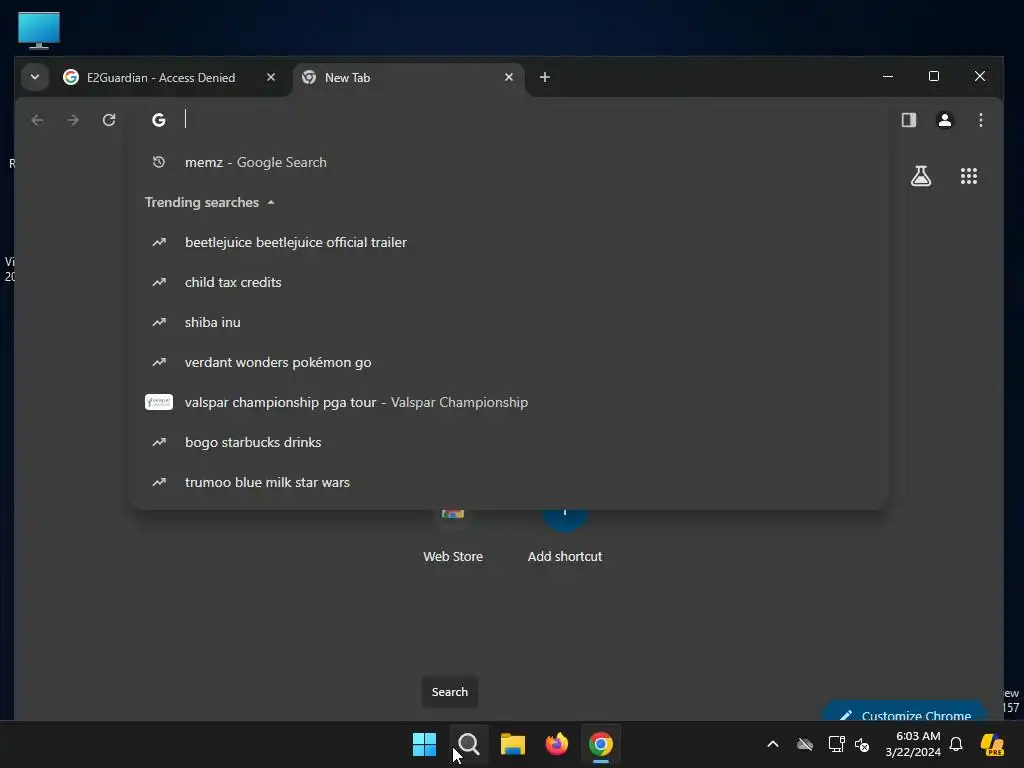1024x768 pixels.
Task: Select bogo starbucks drinks suggestion
Action: pos(509,442)
